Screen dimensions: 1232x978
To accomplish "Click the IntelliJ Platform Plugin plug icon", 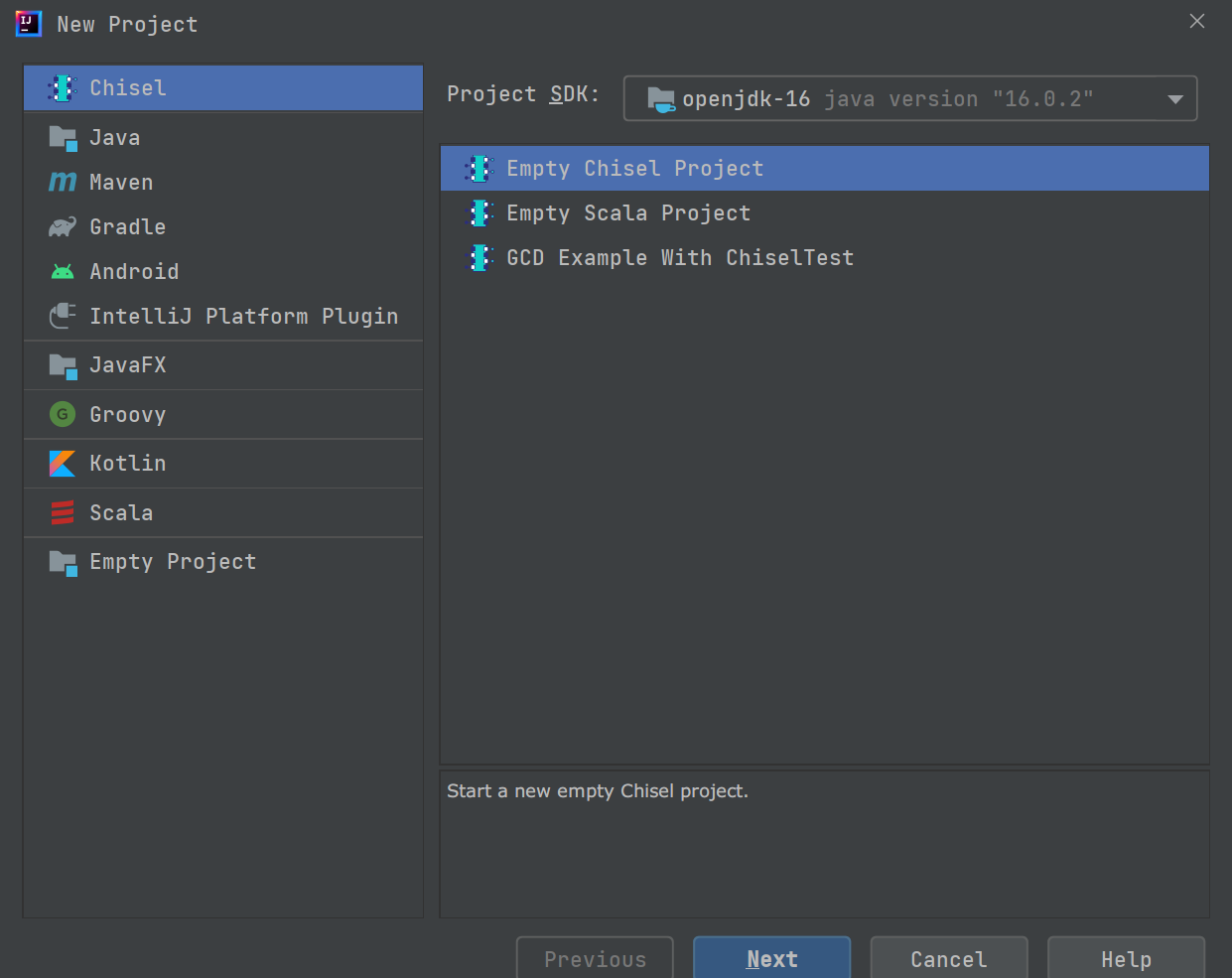I will [x=63, y=316].
